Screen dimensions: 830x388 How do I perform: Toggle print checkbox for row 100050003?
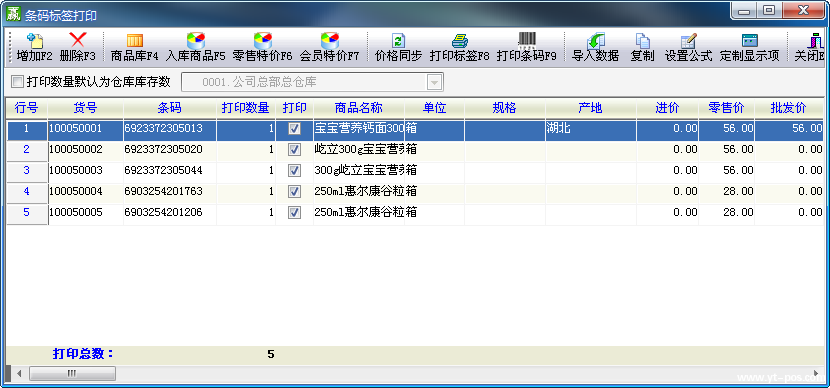coord(294,170)
